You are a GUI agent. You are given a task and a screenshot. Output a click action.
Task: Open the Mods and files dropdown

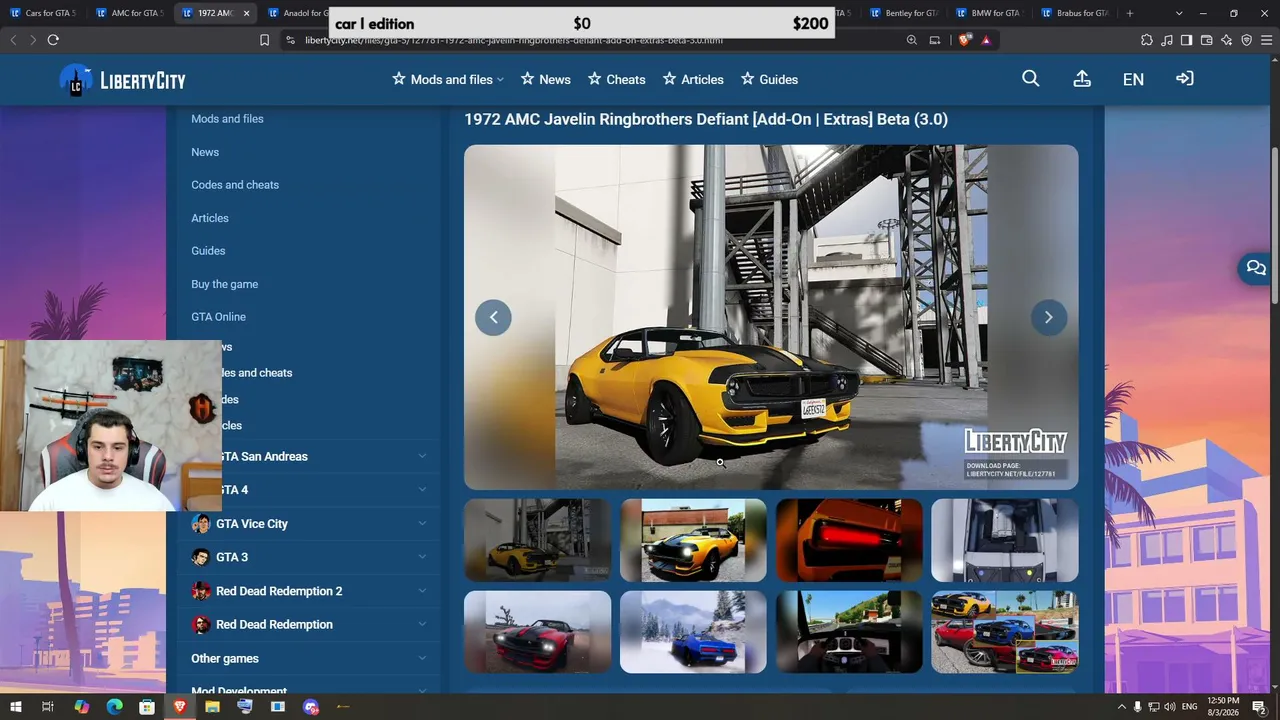click(448, 79)
